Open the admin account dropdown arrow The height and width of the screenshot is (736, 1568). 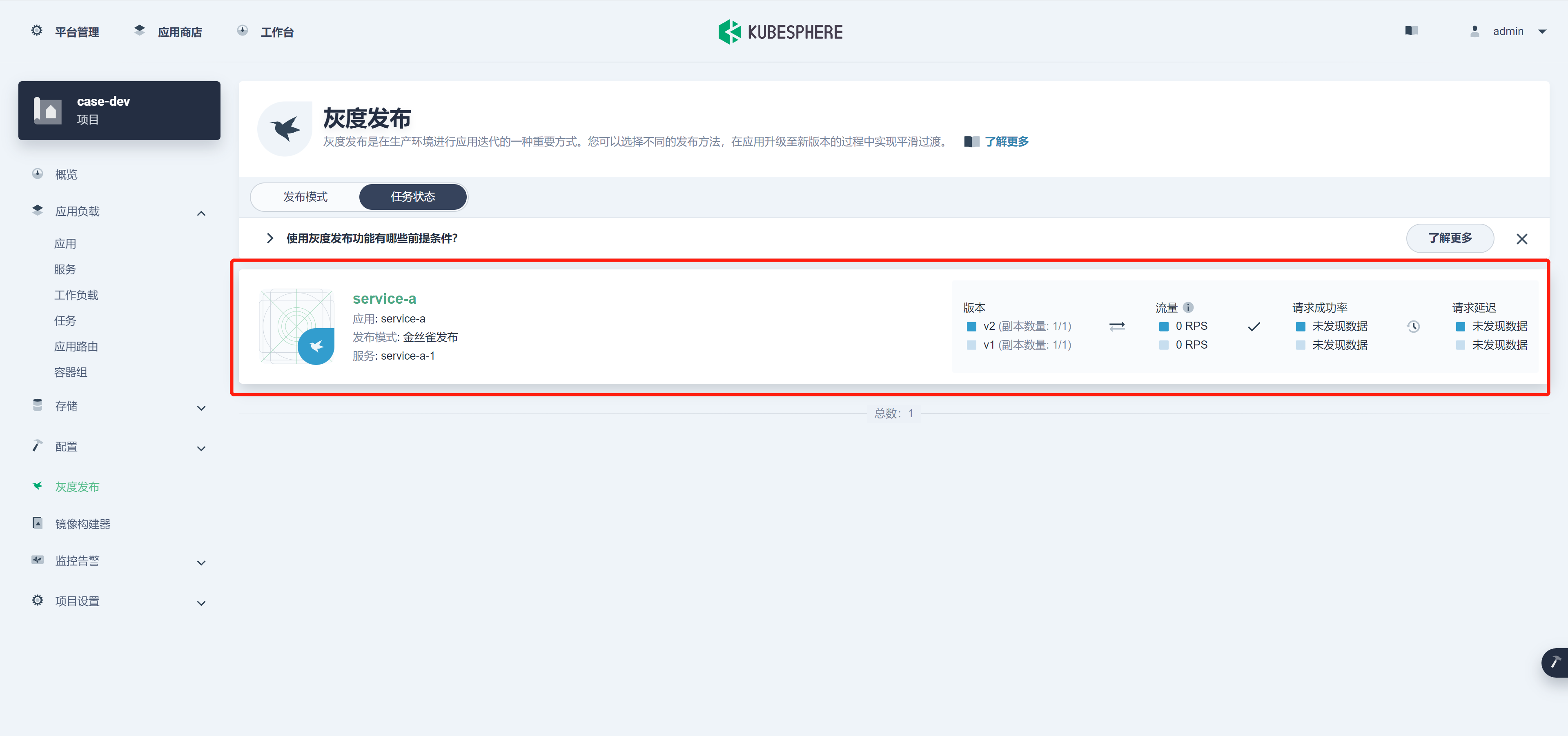1542,31
